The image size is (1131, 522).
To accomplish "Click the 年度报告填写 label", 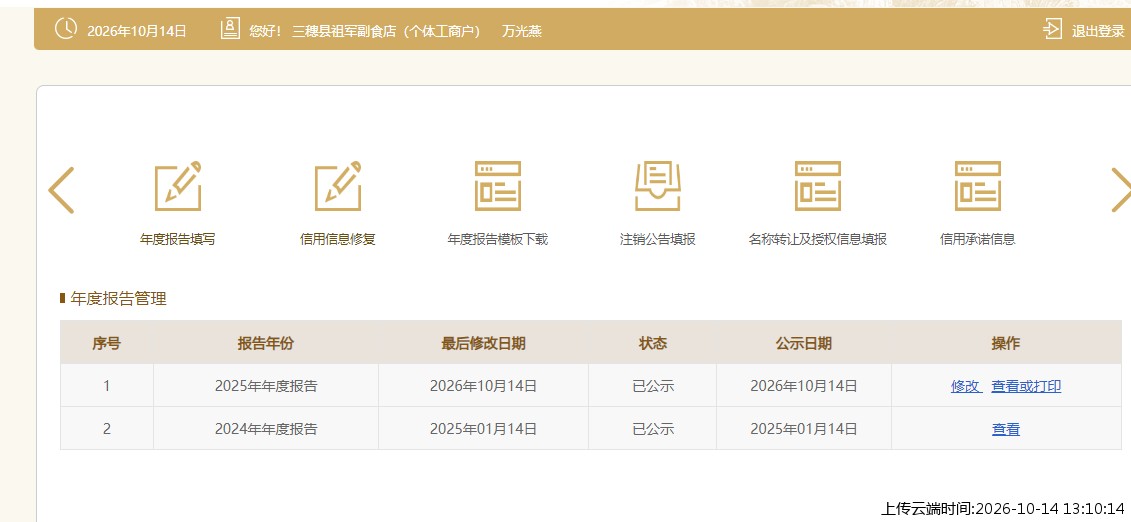I will pyautogui.click(x=177, y=239).
